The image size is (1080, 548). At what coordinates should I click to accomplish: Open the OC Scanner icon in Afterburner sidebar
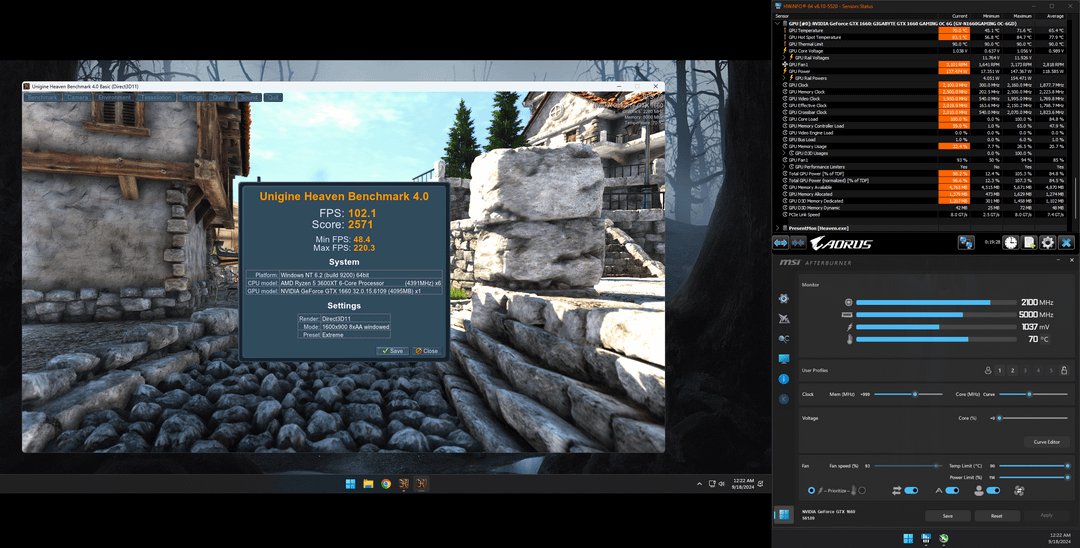coord(783,339)
